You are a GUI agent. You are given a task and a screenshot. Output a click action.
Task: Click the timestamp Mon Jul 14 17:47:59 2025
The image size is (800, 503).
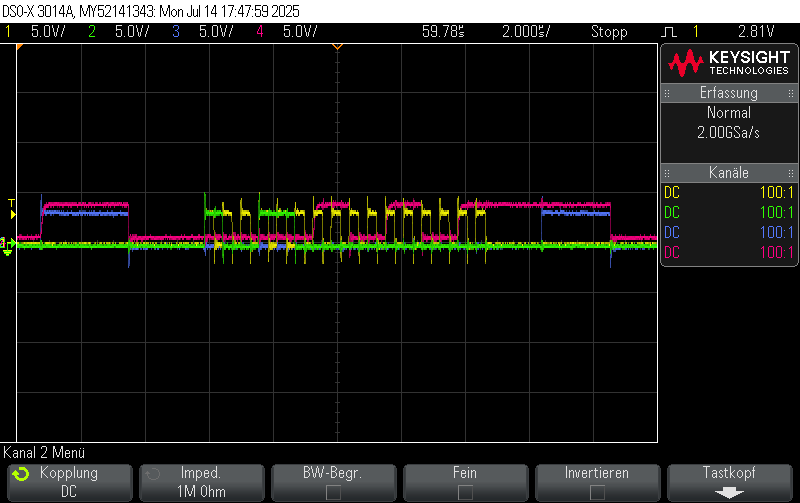pyautogui.click(x=229, y=11)
